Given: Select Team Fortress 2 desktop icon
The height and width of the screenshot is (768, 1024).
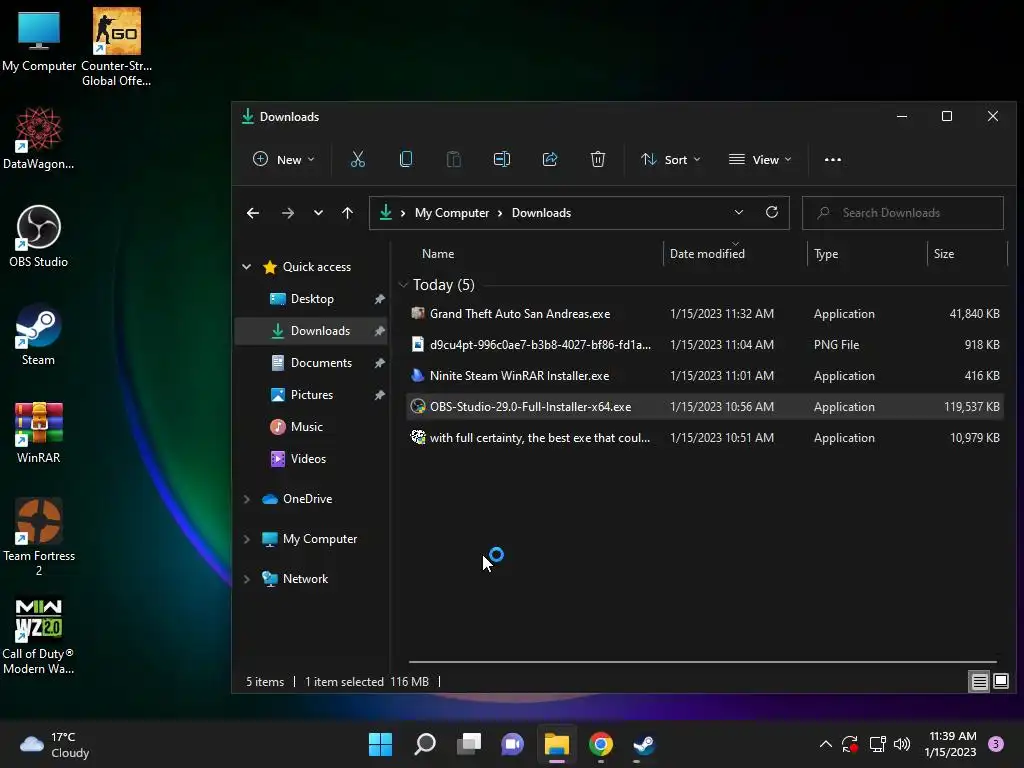Looking at the screenshot, I should point(39,538).
